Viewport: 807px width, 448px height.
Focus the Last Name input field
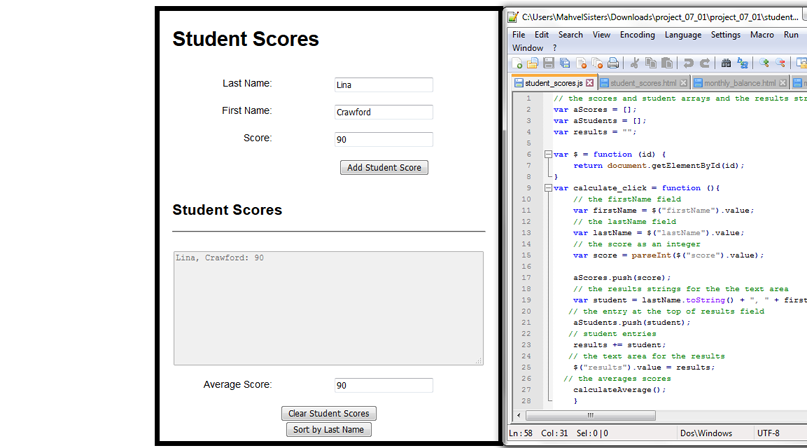pyautogui.click(x=383, y=85)
